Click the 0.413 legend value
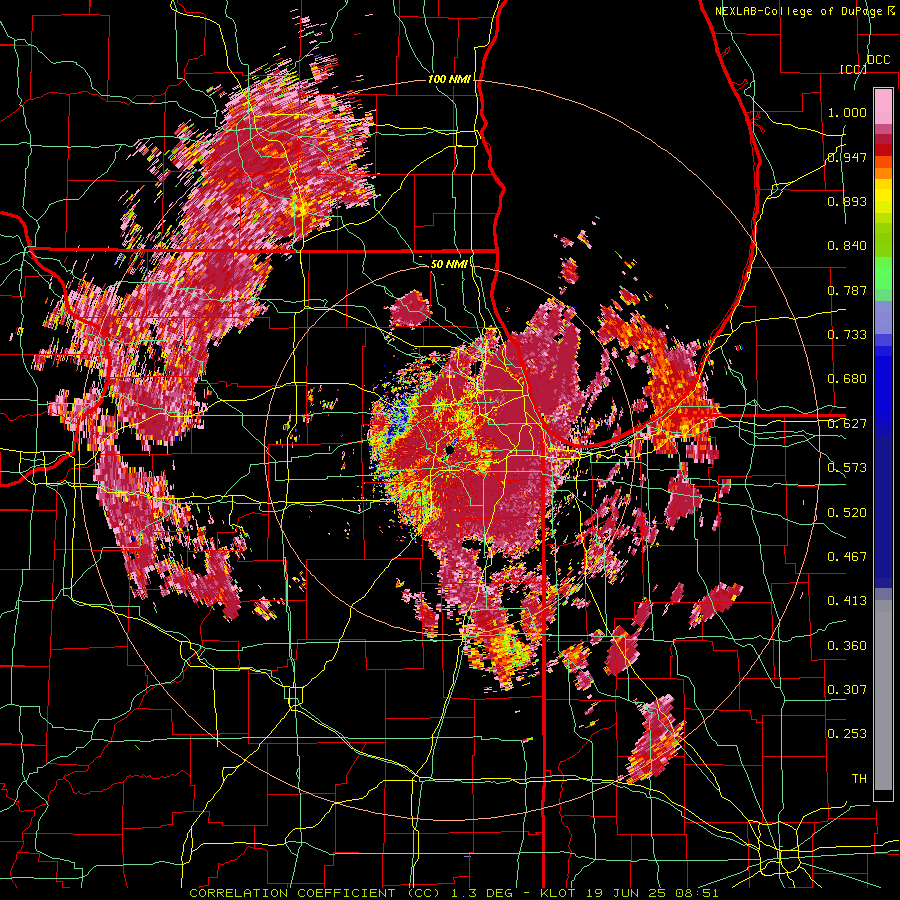Screen dimensions: 900x900 [x=847, y=601]
